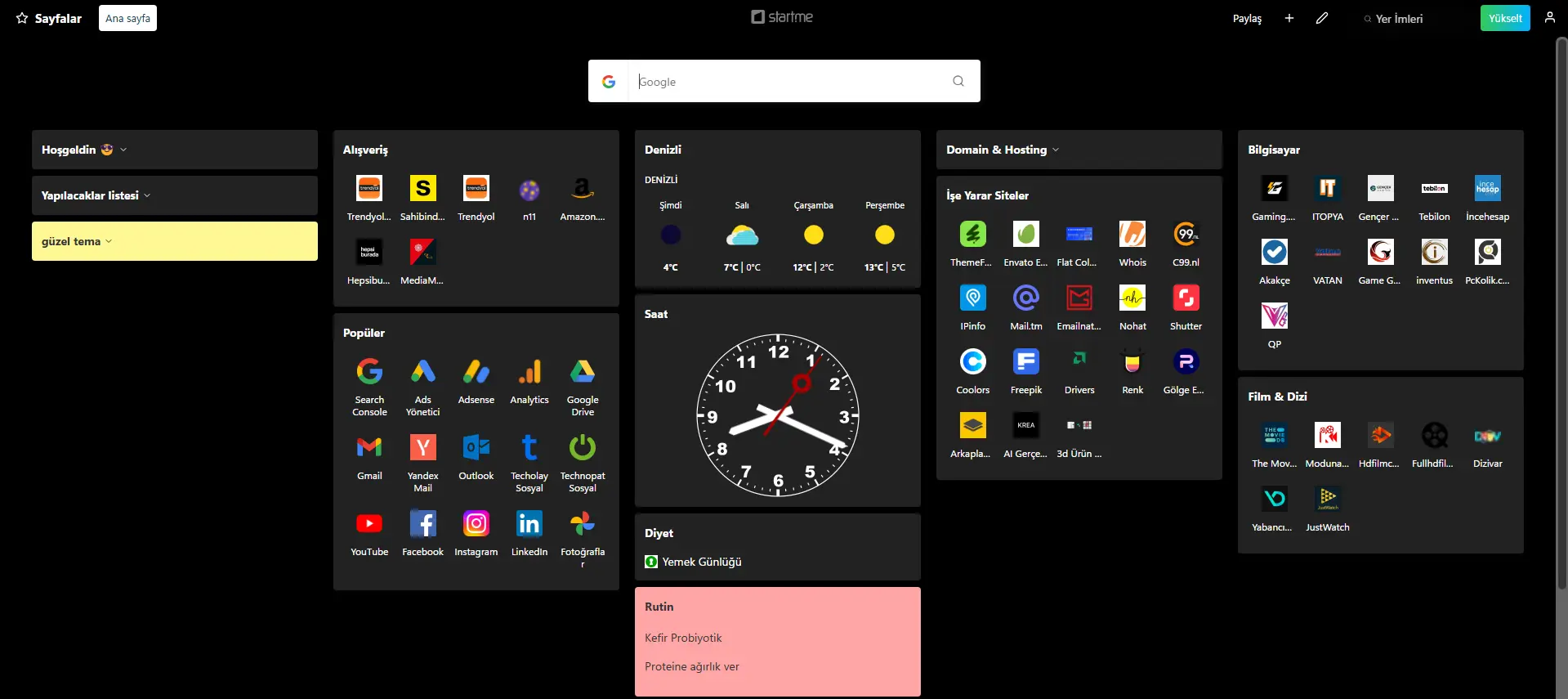Image resolution: width=1568 pixels, height=699 pixels.
Task: Open the Dizivar bookmark
Action: (1487, 436)
